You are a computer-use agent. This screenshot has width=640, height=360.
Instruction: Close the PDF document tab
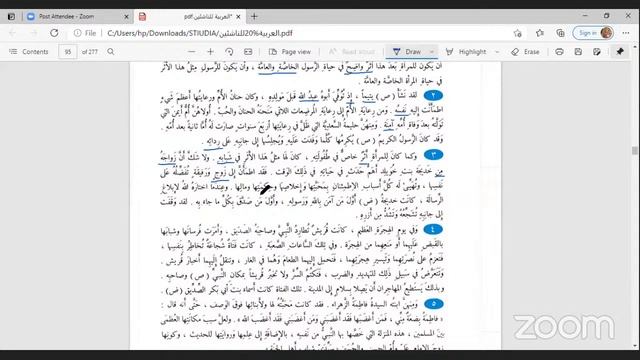coord(238,17)
